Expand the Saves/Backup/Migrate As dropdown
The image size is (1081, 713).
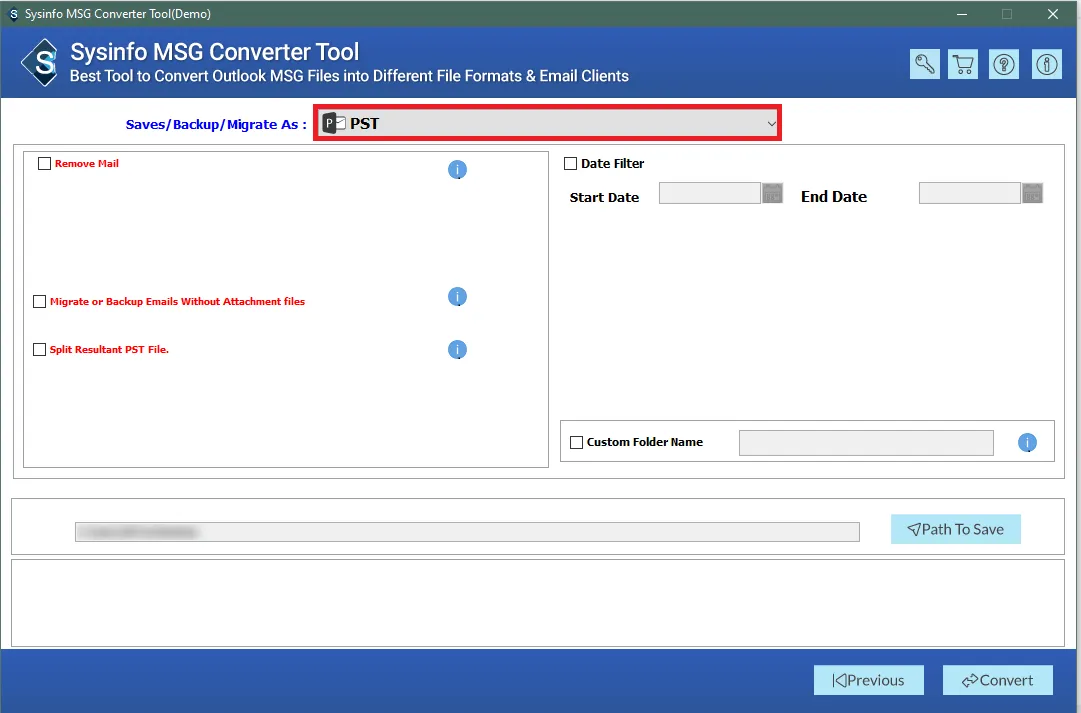coord(547,123)
